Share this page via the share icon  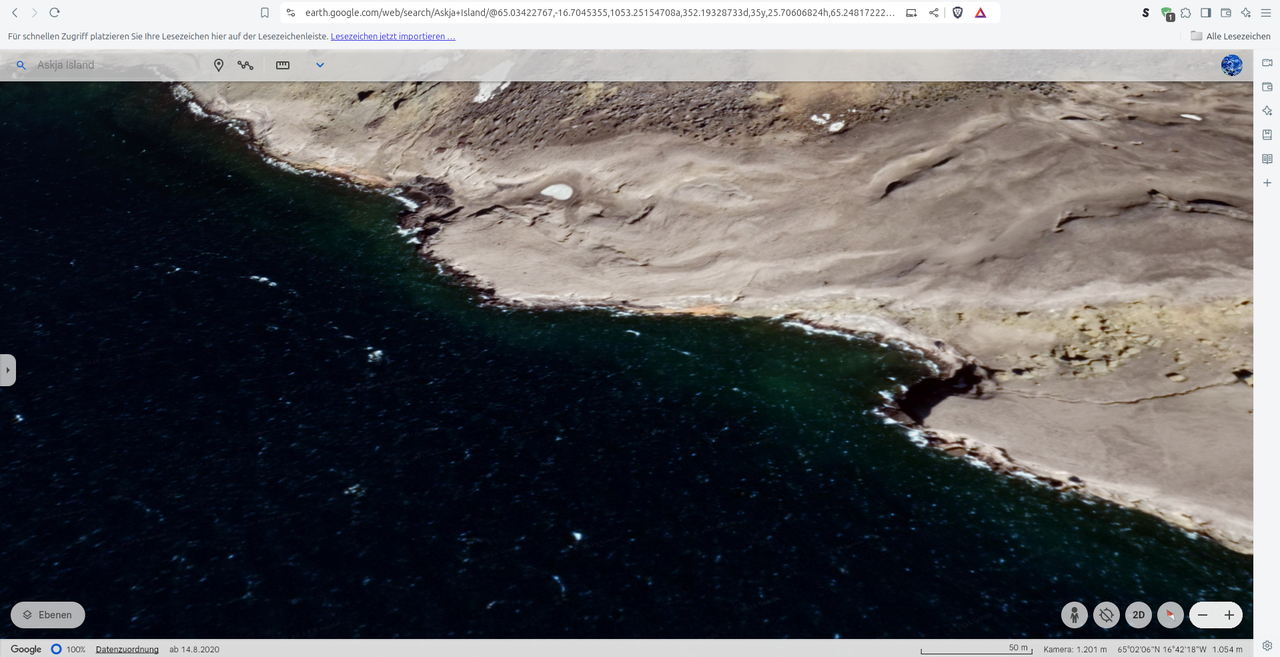(934, 13)
